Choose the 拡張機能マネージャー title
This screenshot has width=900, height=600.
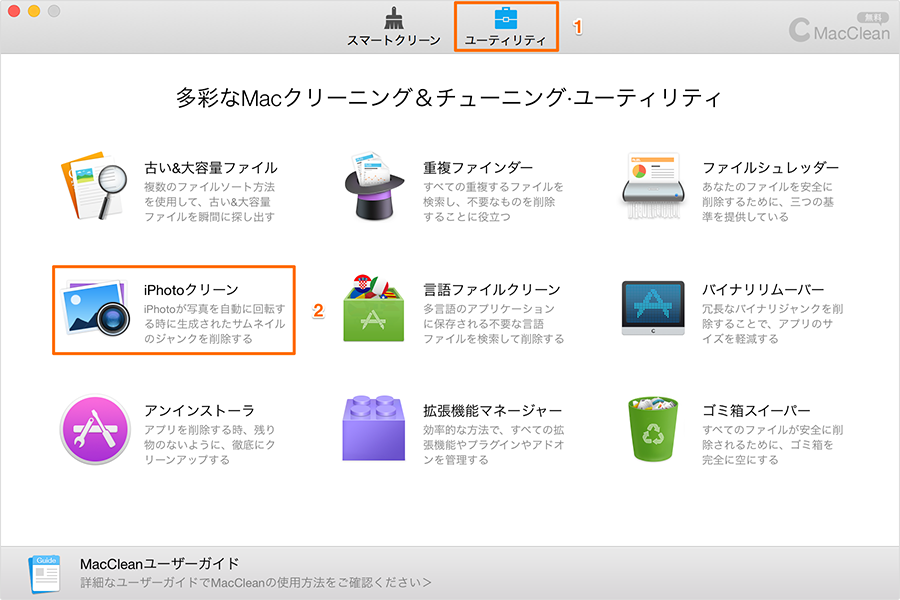(492, 411)
